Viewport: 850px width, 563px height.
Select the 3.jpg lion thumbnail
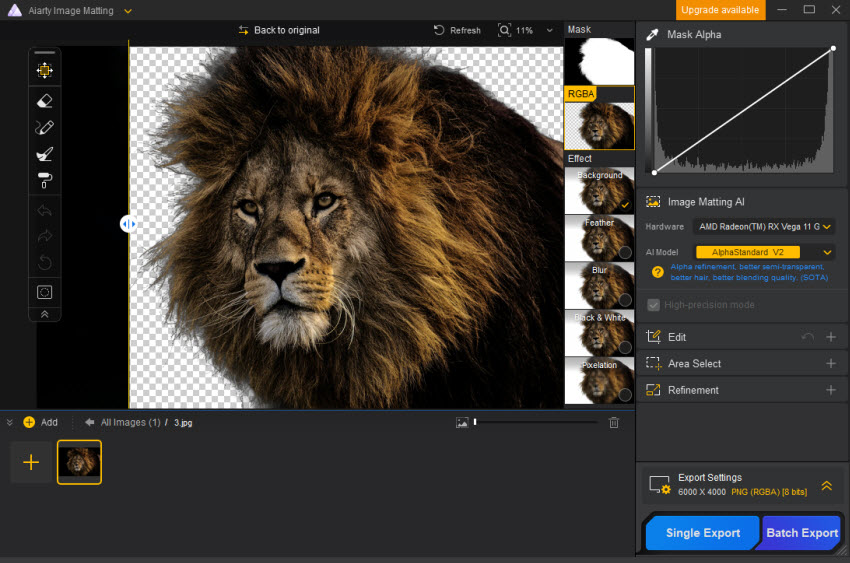click(79, 462)
